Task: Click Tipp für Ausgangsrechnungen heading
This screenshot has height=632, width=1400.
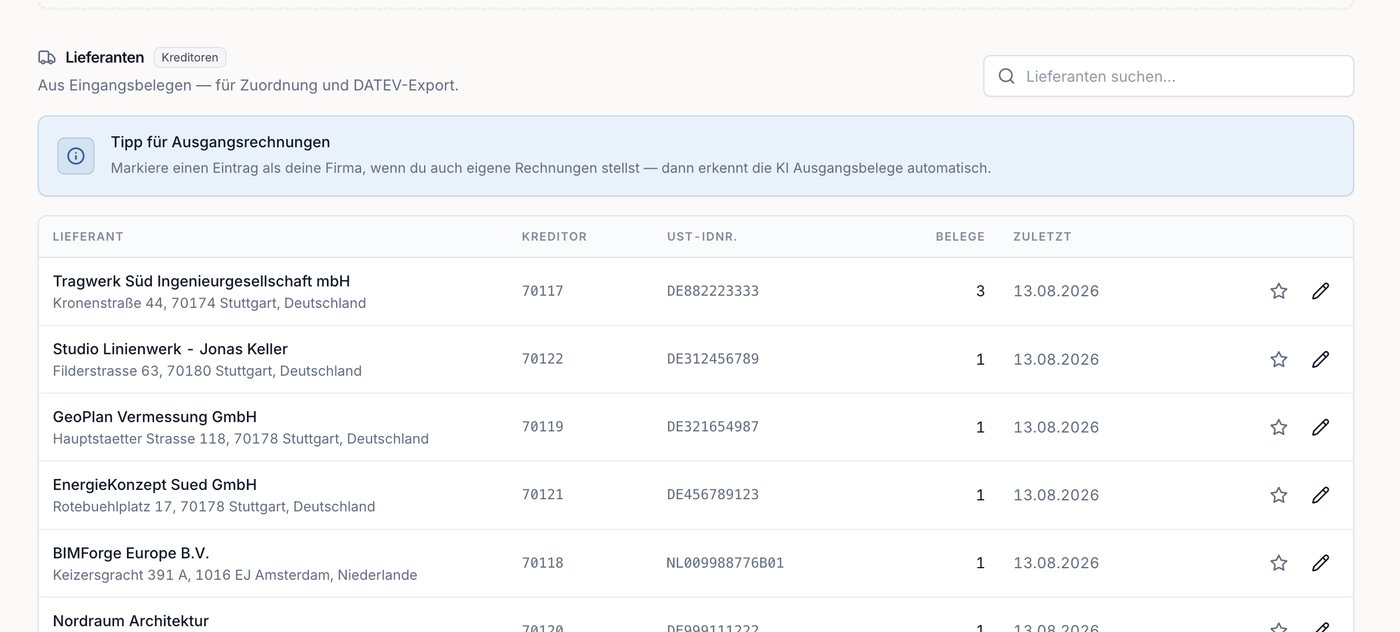Action: click(x=220, y=142)
